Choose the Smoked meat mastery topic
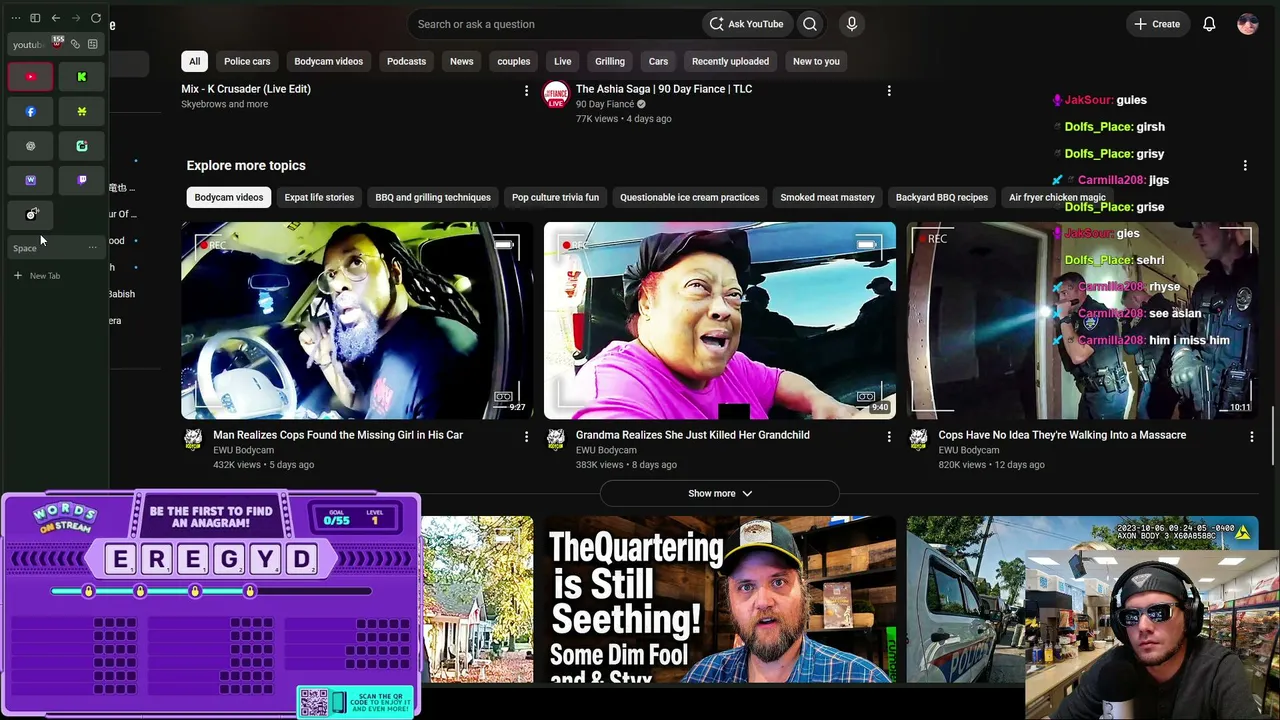 click(827, 197)
